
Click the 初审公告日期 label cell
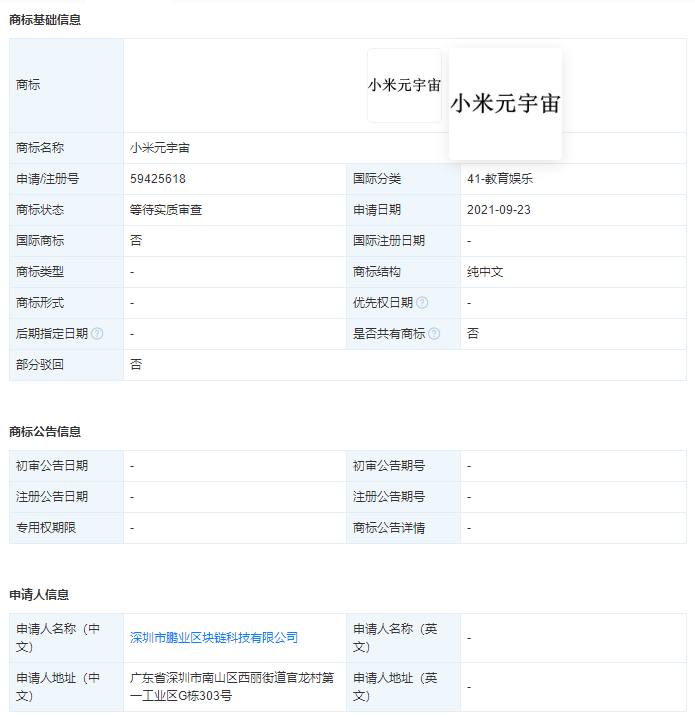coord(66,466)
